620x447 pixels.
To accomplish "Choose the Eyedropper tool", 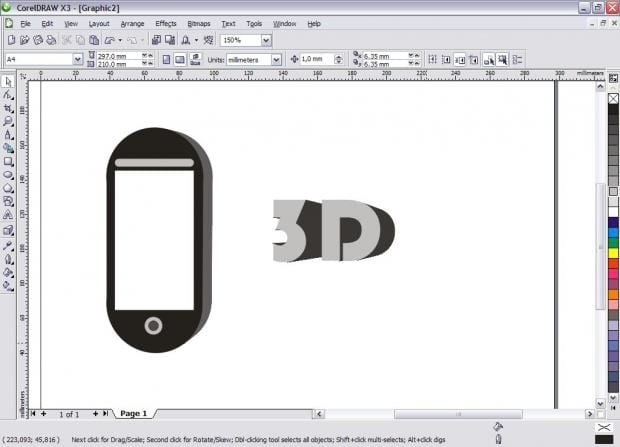I will coord(8,246).
